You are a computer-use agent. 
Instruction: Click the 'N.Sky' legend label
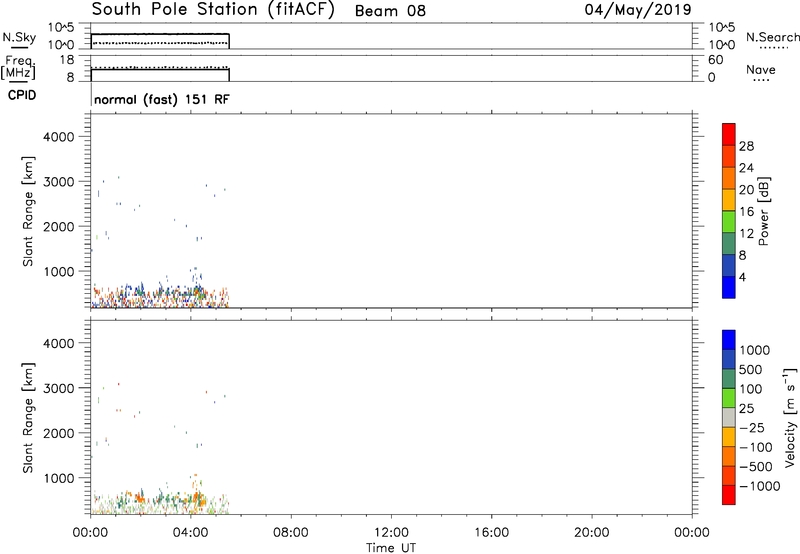(x=19, y=37)
